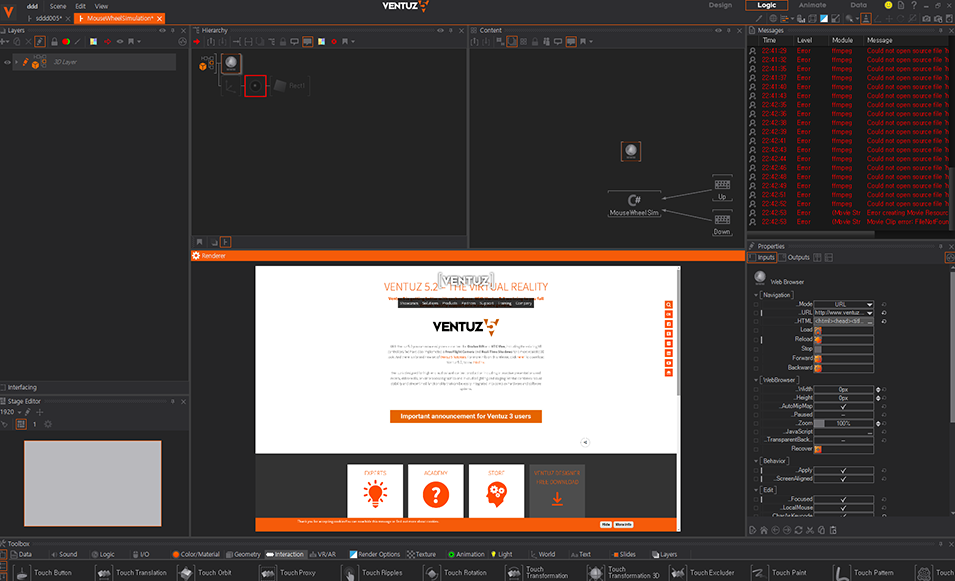Click the Important announcement for Ventuz 3 button
This screenshot has height=581, width=955.
point(465,416)
